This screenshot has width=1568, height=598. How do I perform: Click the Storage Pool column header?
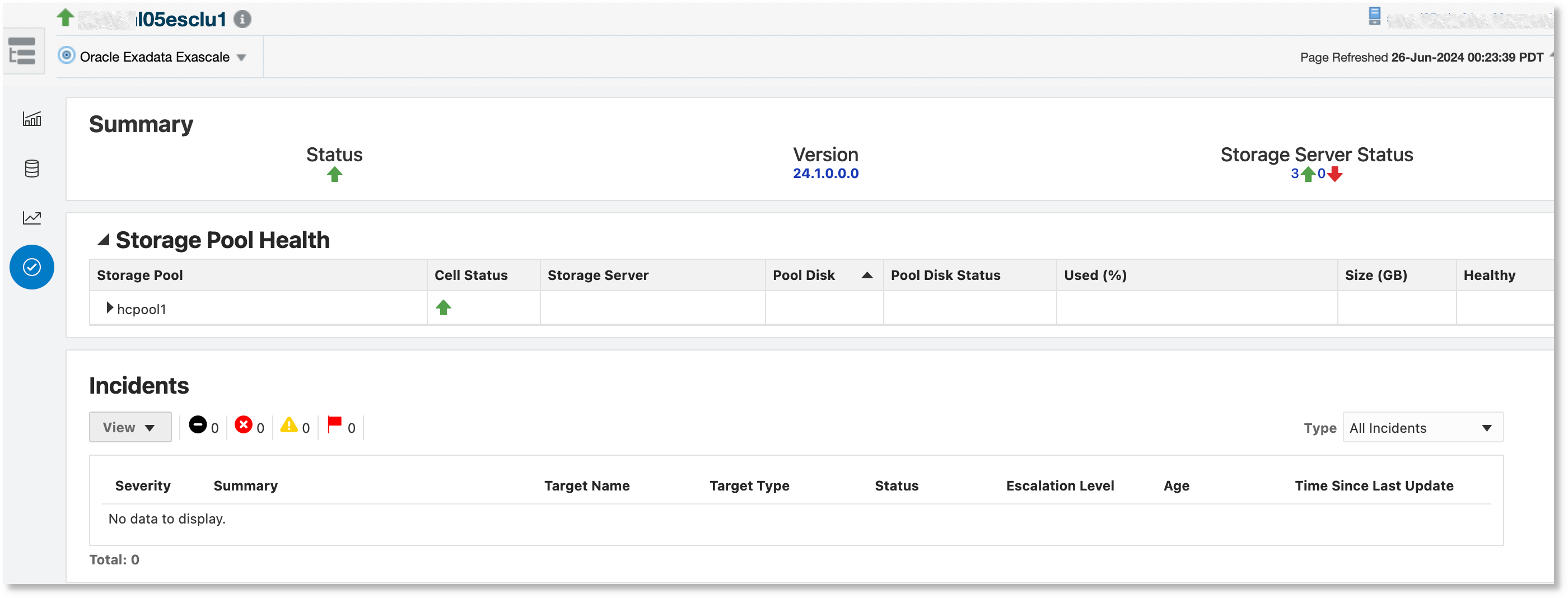pos(139,275)
